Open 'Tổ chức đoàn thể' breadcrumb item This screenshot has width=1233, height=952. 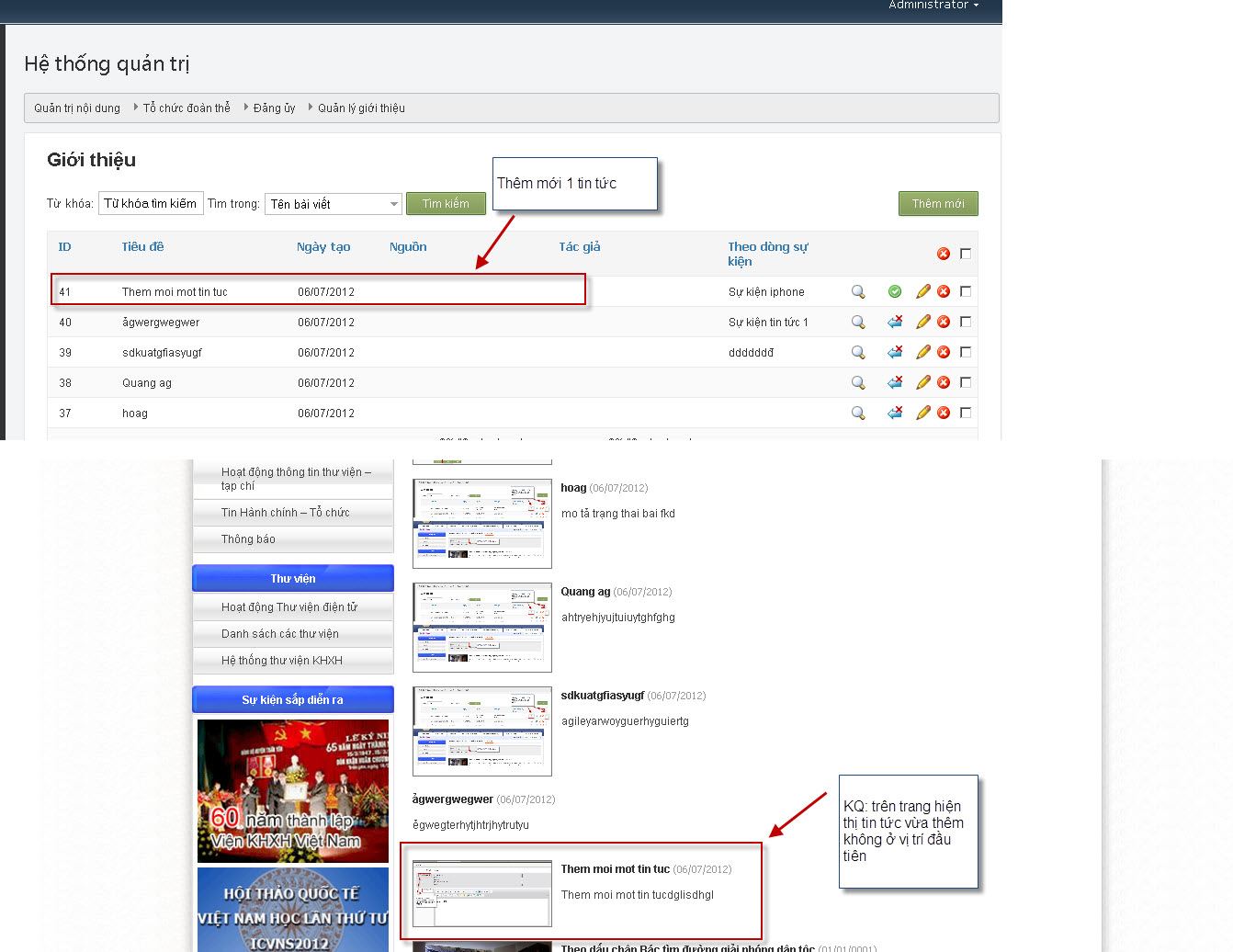click(x=187, y=108)
